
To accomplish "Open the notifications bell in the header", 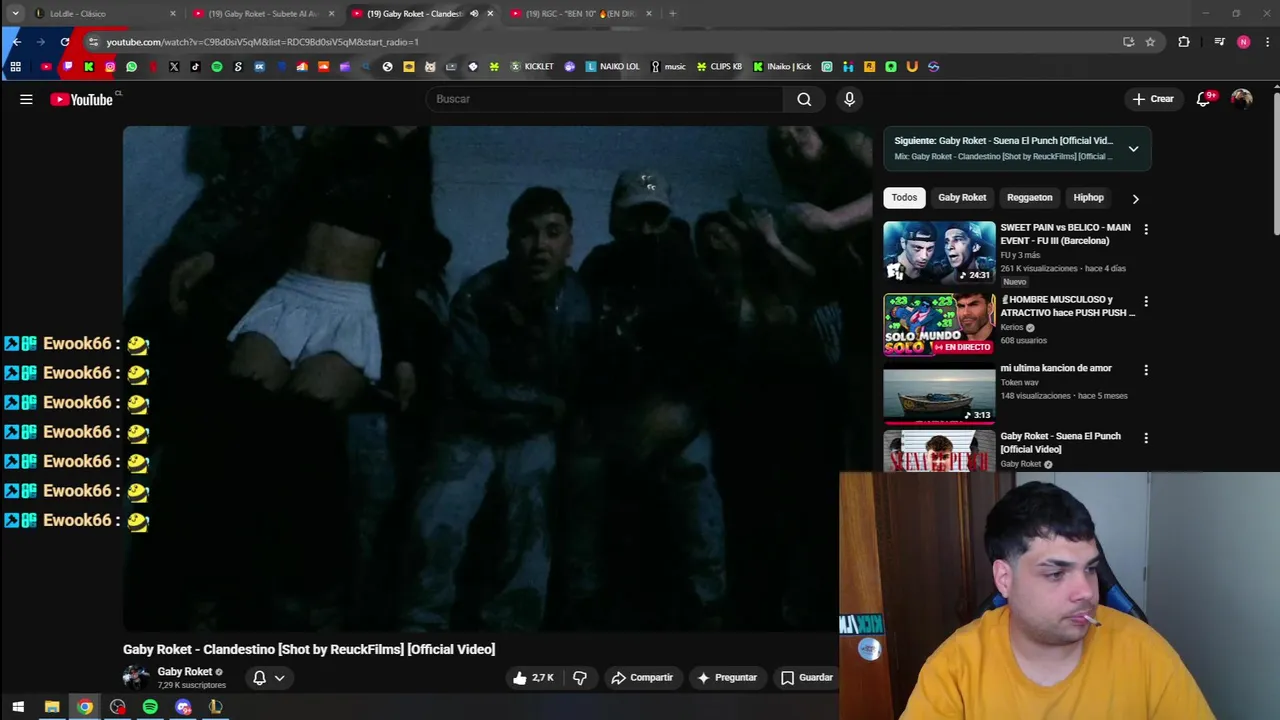I will tap(1204, 99).
